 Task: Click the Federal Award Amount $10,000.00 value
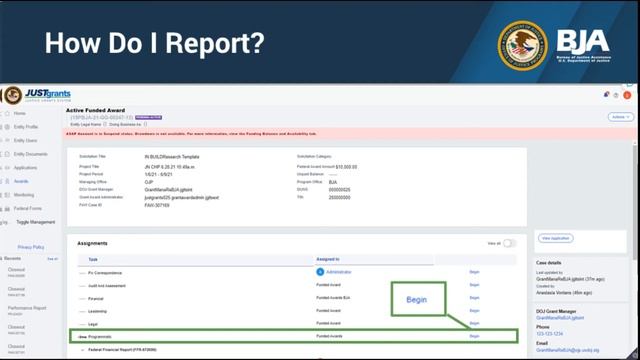[346, 167]
